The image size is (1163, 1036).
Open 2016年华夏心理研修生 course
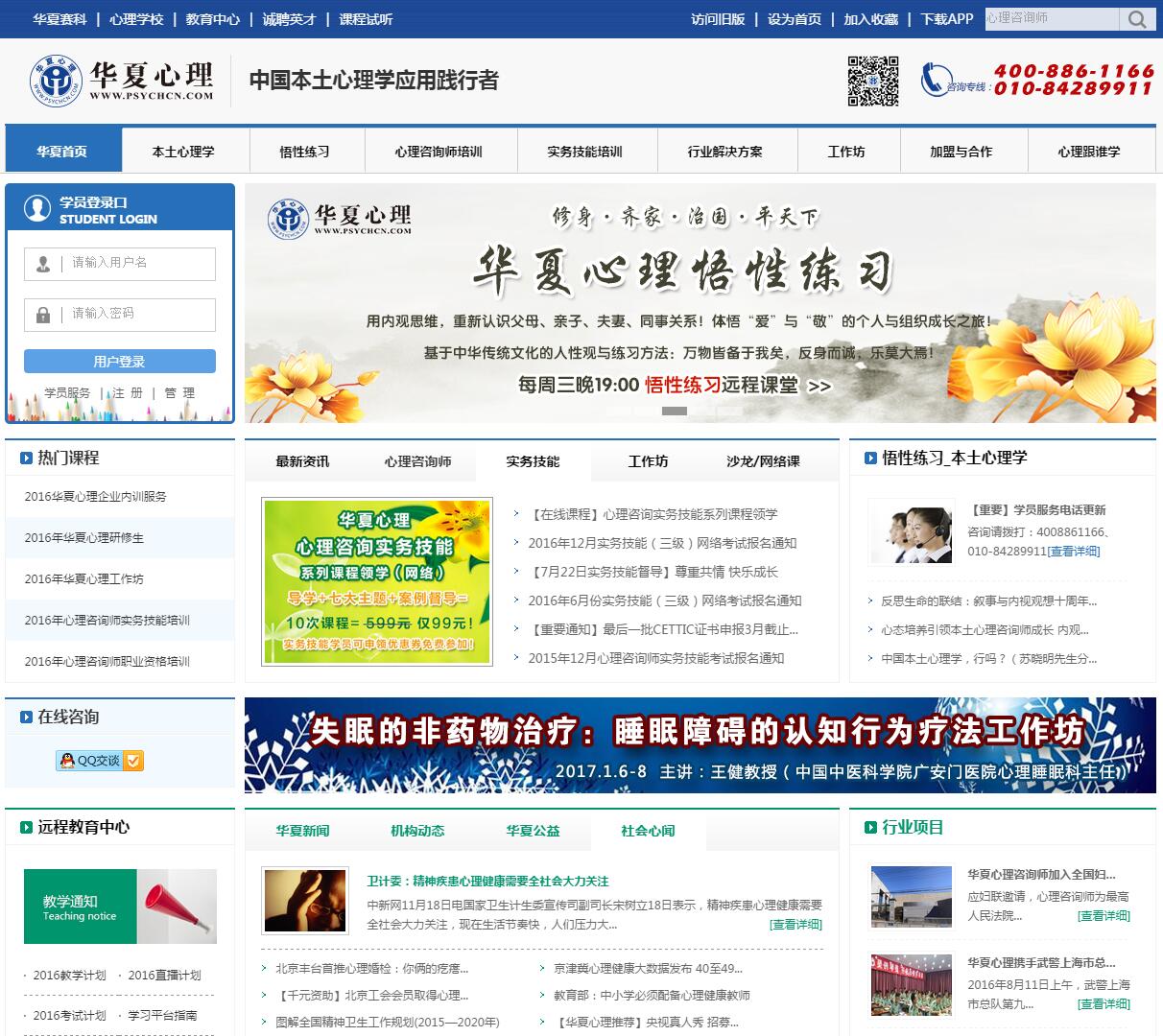coord(84,538)
